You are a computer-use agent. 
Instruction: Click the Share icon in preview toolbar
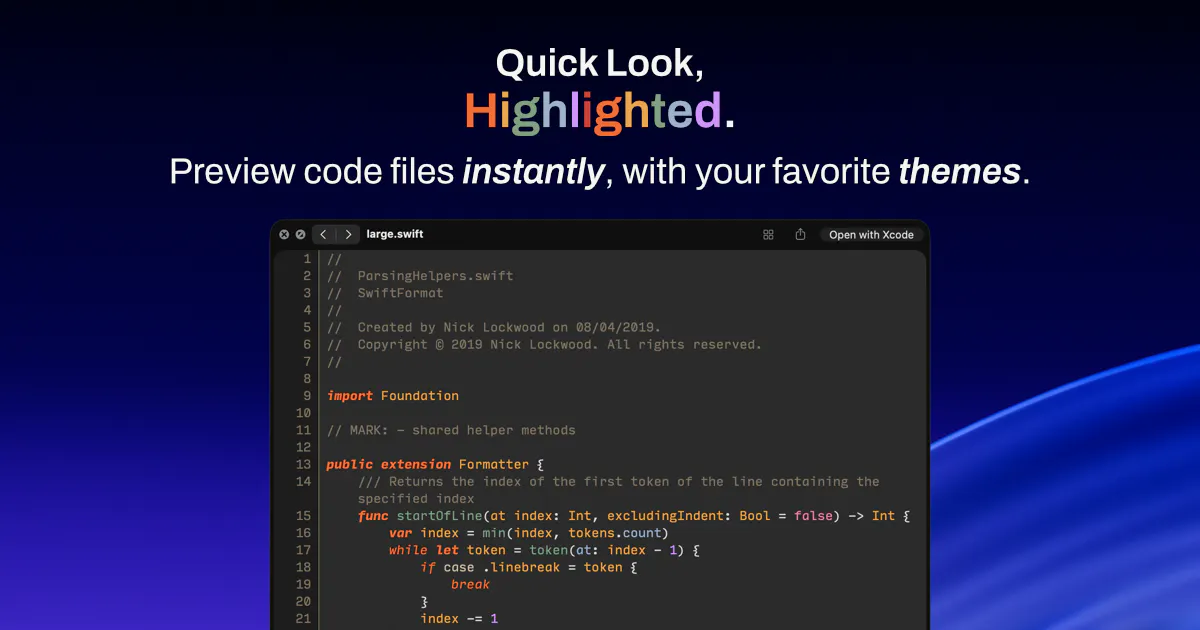[800, 235]
